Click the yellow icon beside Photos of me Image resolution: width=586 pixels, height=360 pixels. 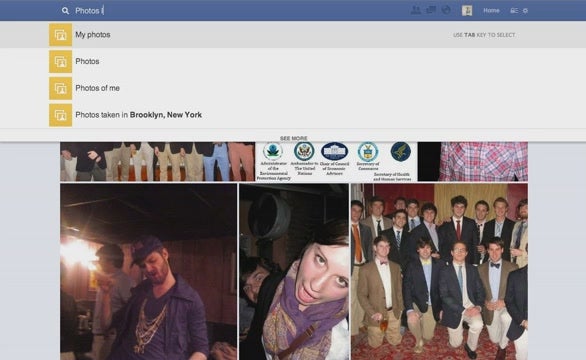click(x=61, y=88)
